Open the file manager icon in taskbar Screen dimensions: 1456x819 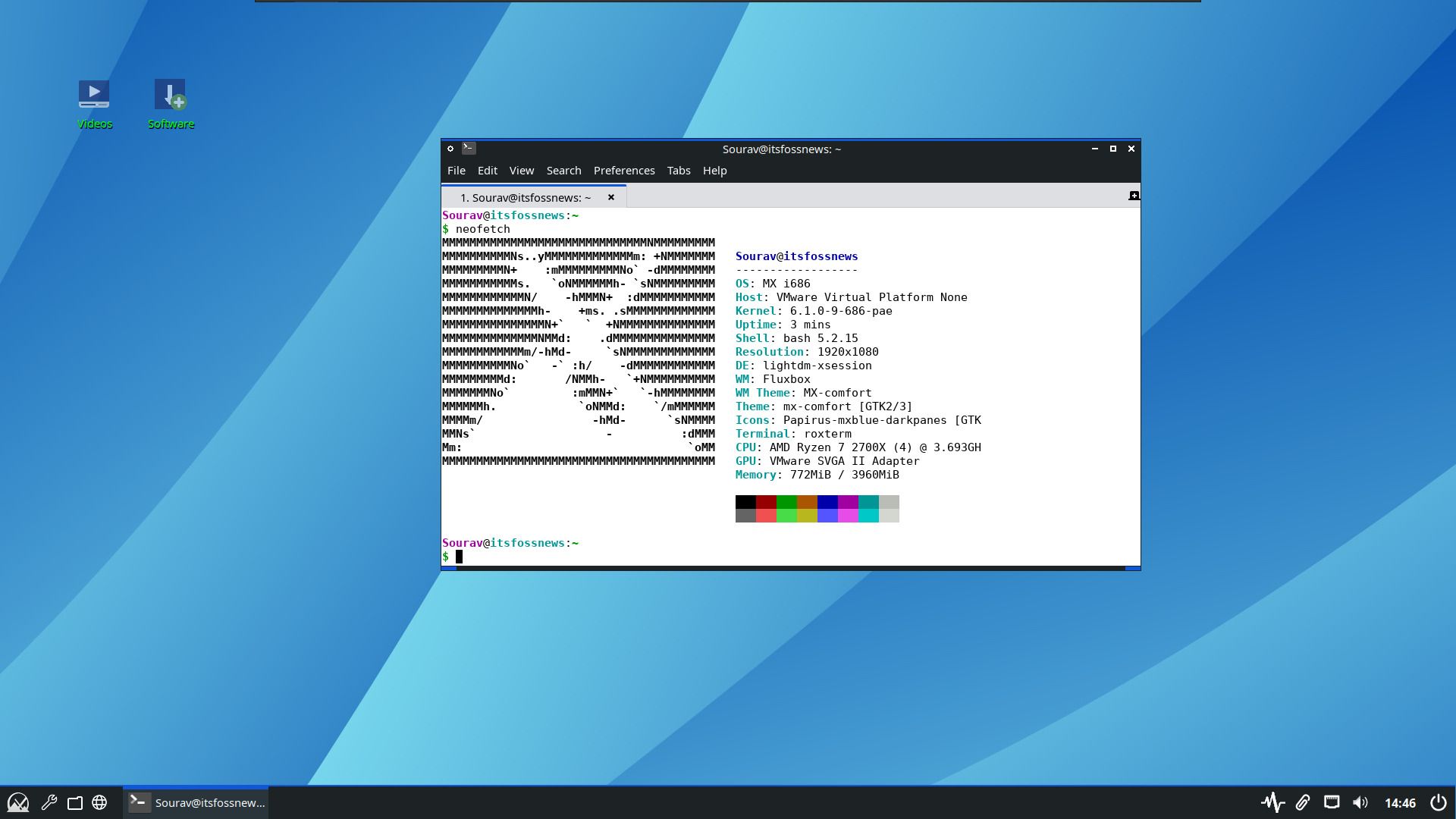[74, 802]
